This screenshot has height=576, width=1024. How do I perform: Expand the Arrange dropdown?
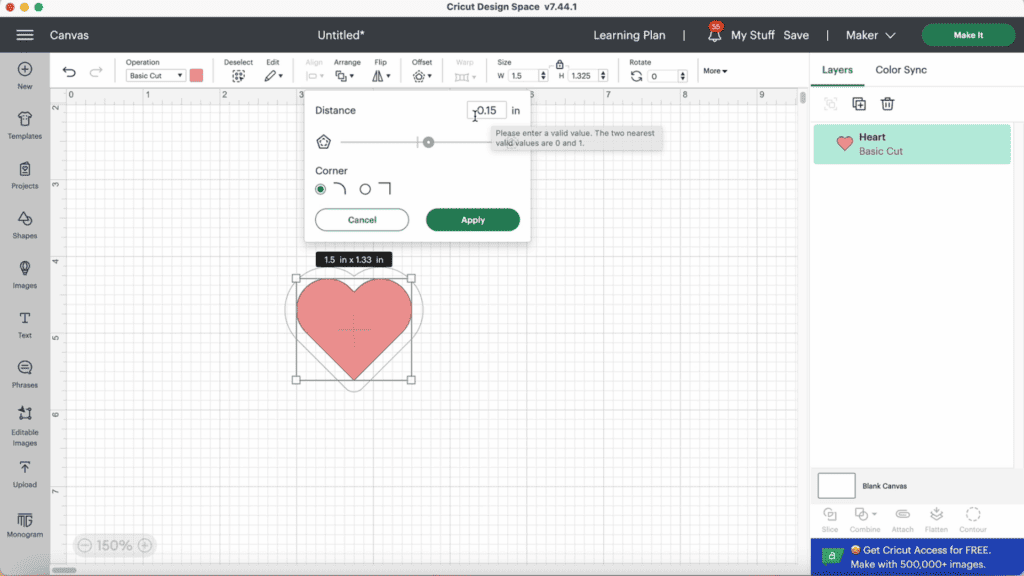tap(344, 76)
